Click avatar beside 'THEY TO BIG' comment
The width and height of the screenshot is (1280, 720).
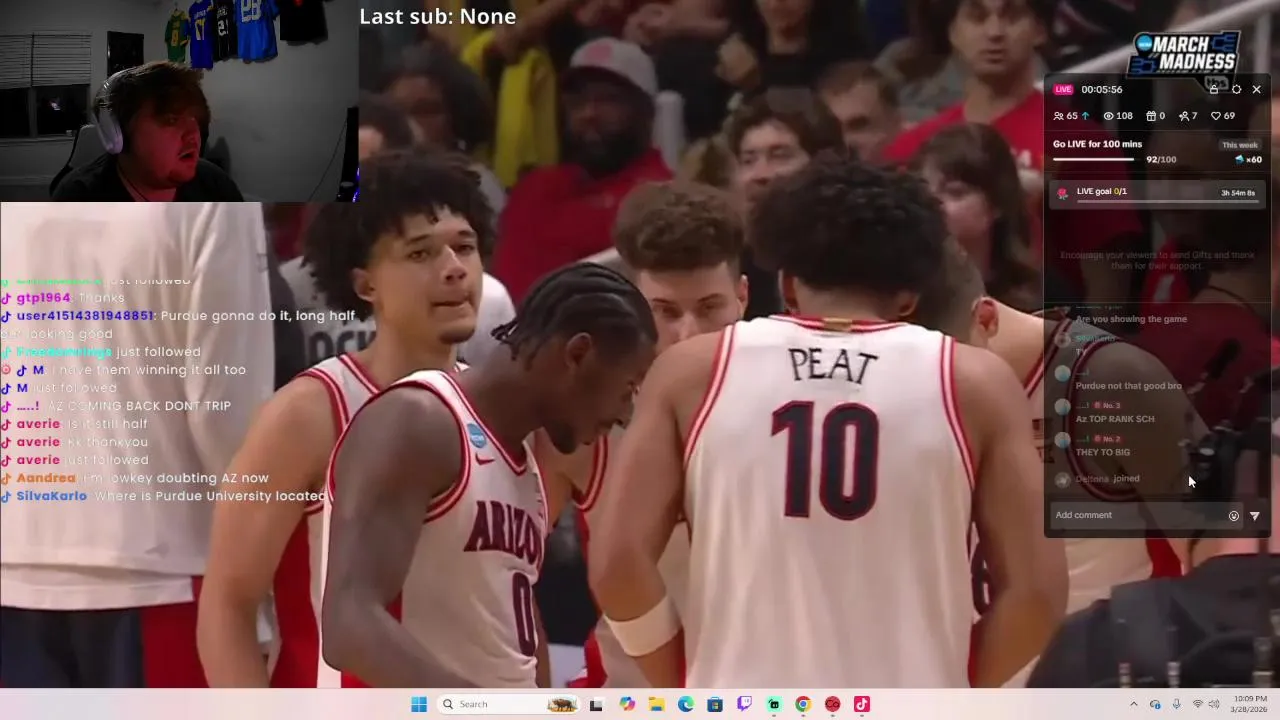(1062, 441)
